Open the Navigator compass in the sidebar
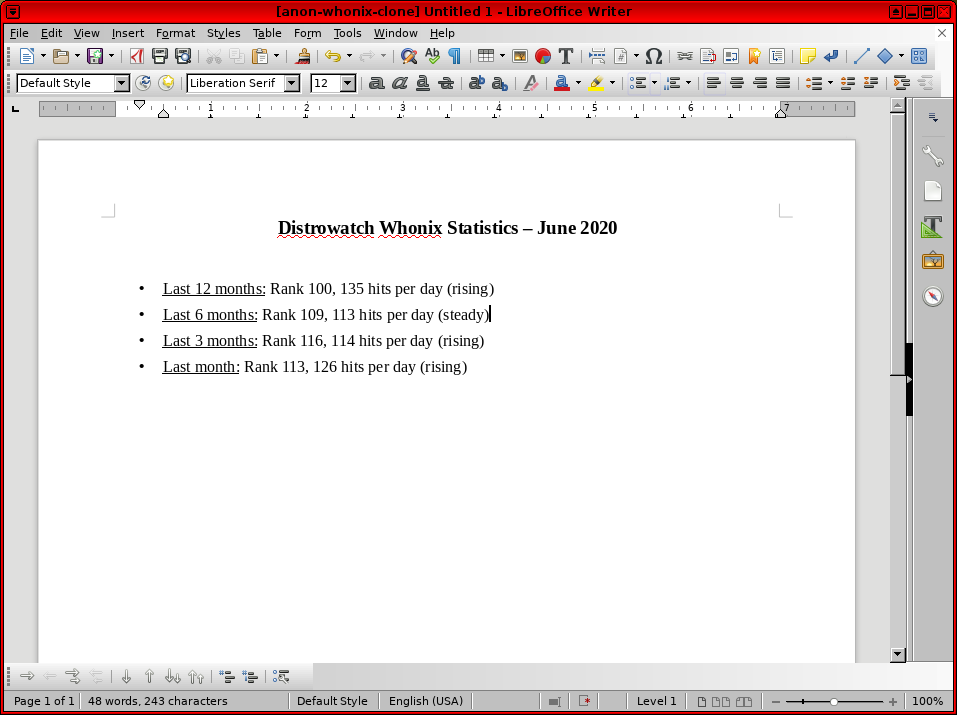Screen dimensions: 957x715 click(x=932, y=297)
